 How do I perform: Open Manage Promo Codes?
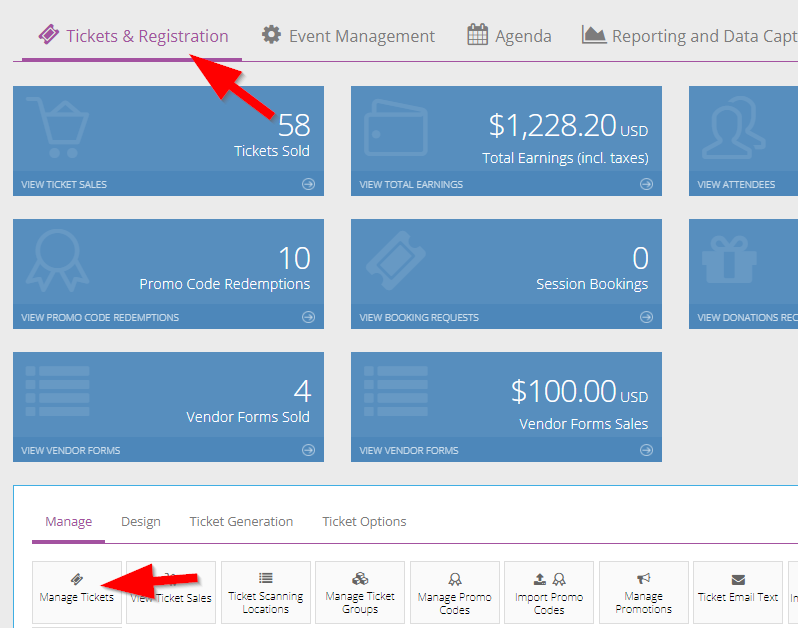(454, 592)
